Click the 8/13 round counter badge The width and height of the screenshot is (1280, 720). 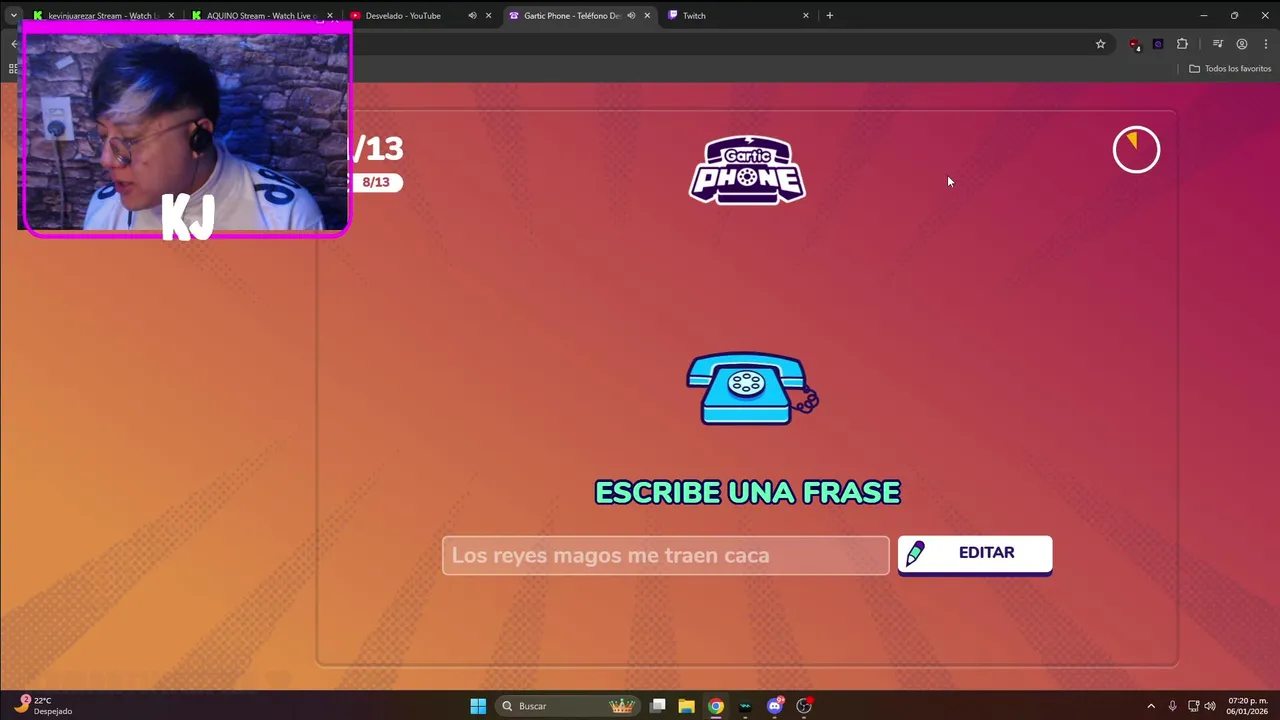pos(376,182)
